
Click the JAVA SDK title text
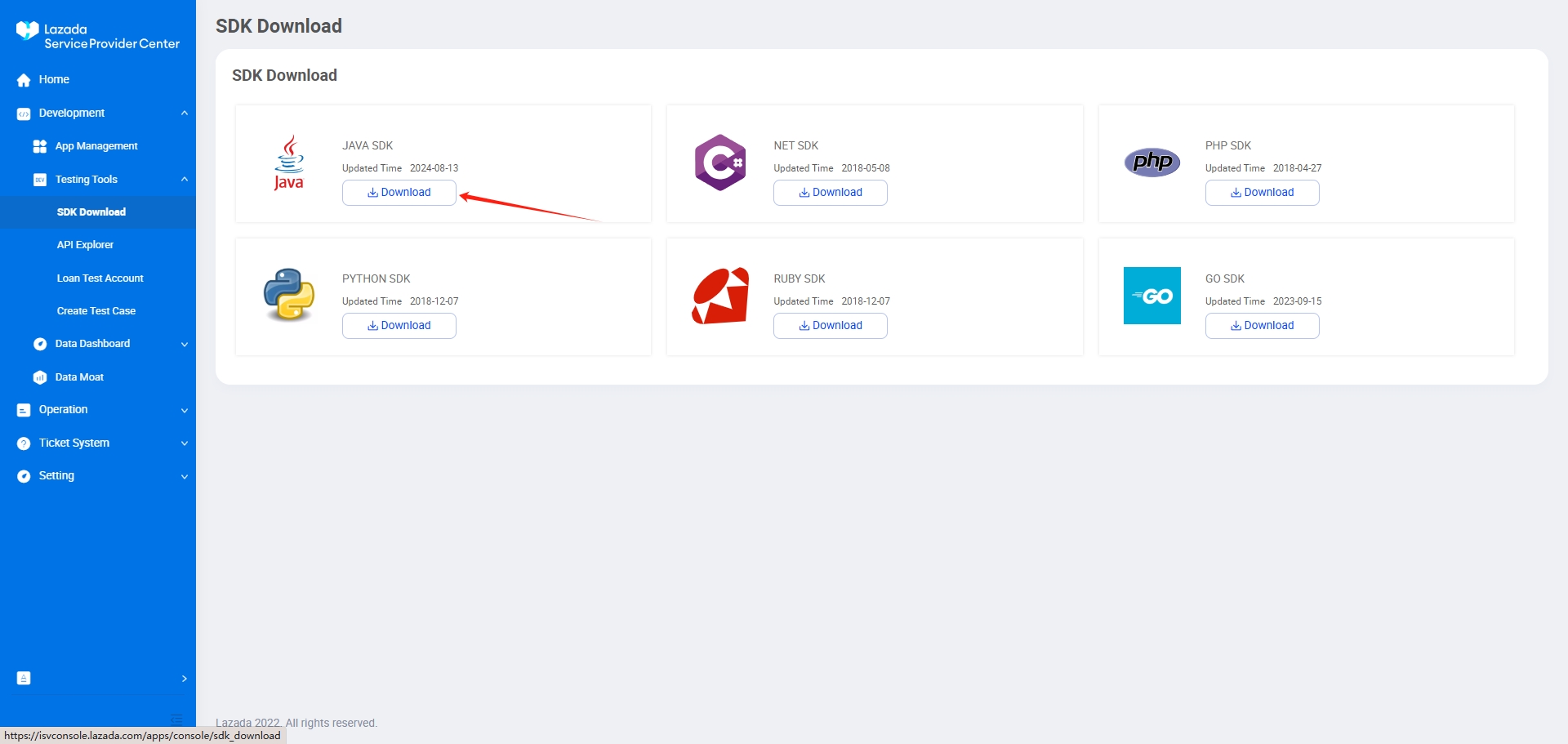[x=367, y=146]
